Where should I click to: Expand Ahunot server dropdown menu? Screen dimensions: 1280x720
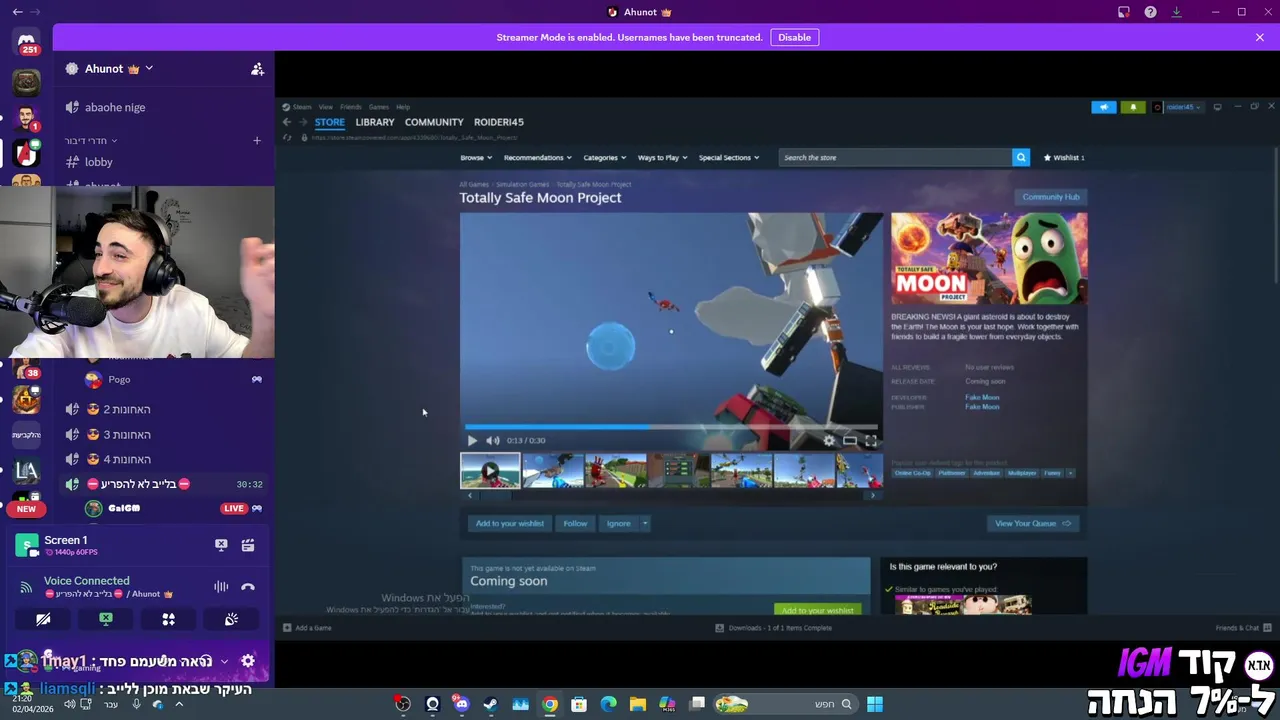click(149, 69)
